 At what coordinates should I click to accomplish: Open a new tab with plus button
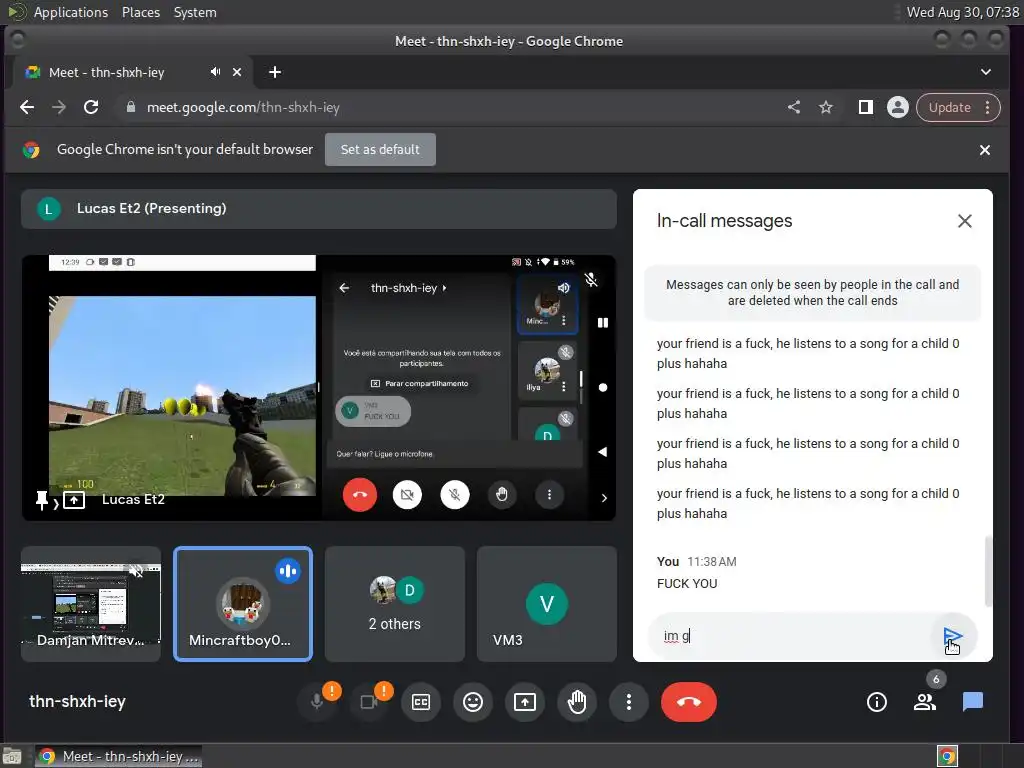pos(275,72)
